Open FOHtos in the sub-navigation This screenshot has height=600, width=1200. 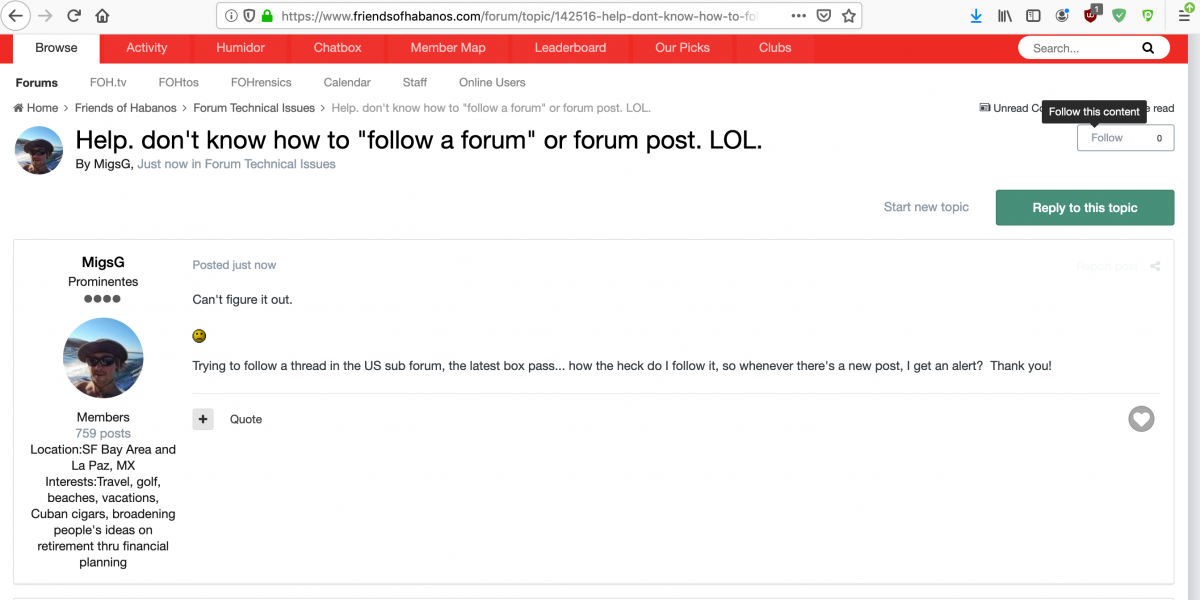click(x=178, y=83)
